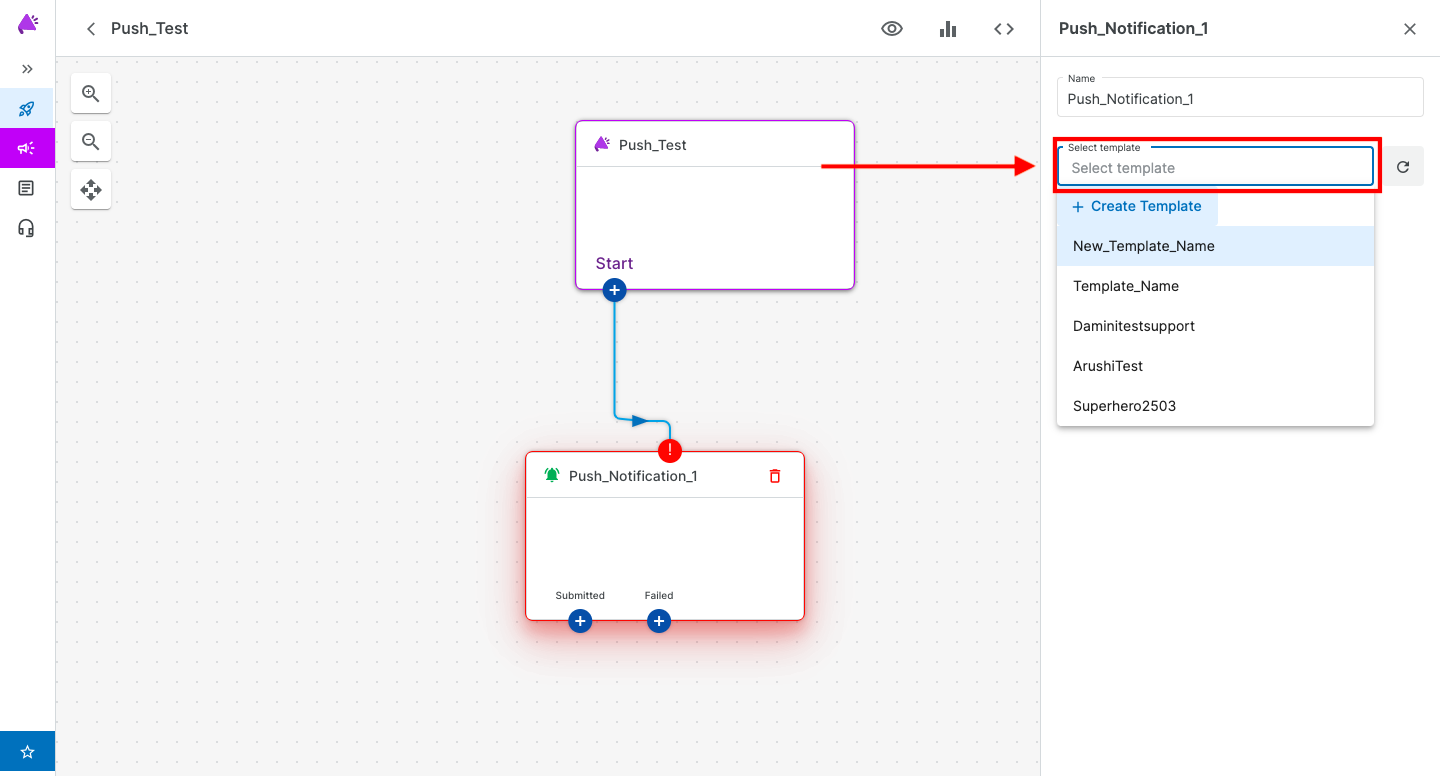Add a step under Failed output

[x=658, y=622]
